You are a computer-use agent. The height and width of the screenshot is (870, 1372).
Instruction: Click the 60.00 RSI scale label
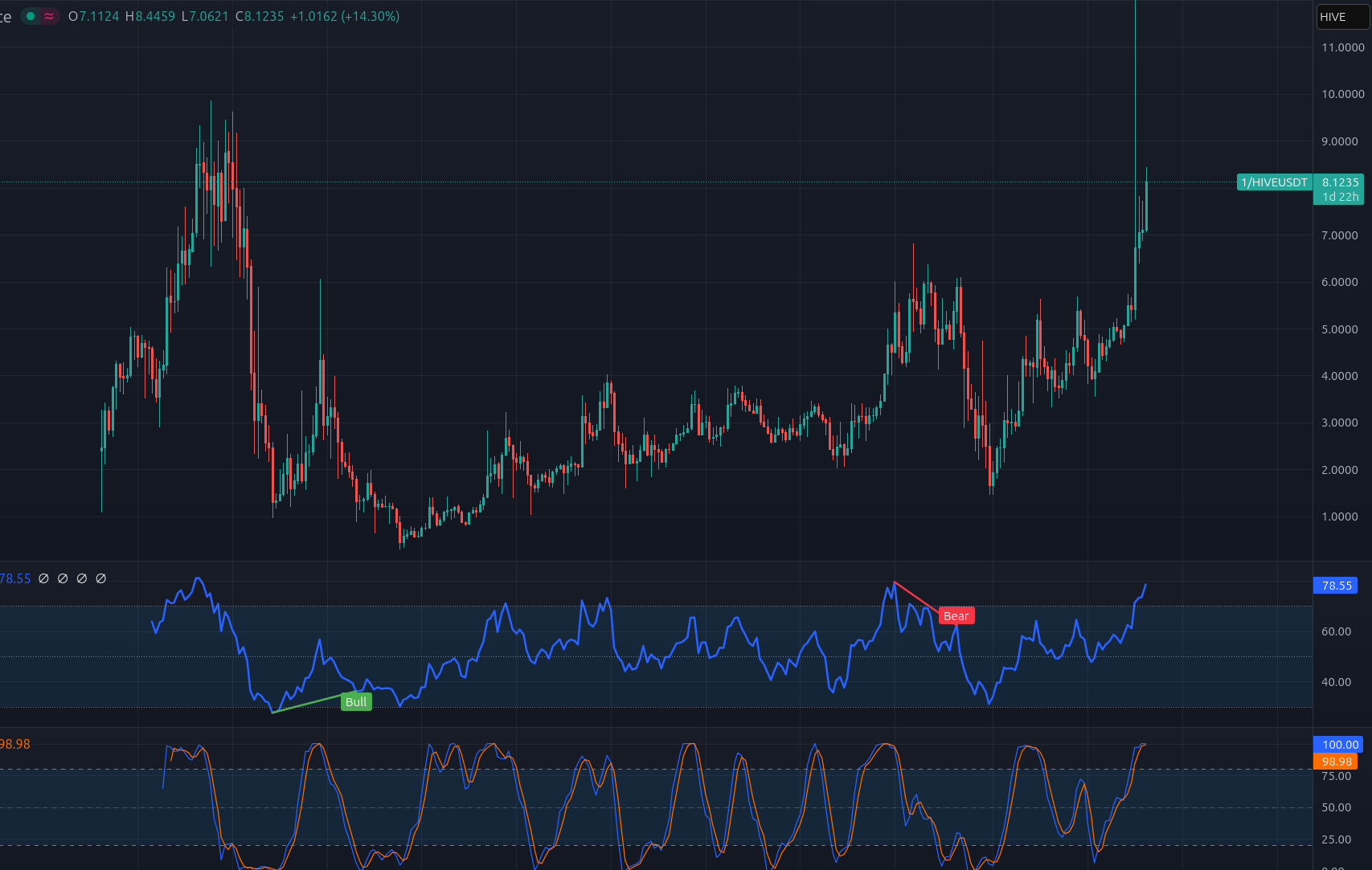click(1337, 631)
